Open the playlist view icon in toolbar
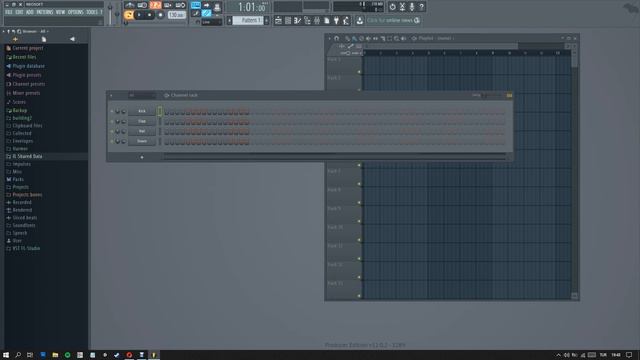This screenshot has width=640, height=360. point(278,20)
